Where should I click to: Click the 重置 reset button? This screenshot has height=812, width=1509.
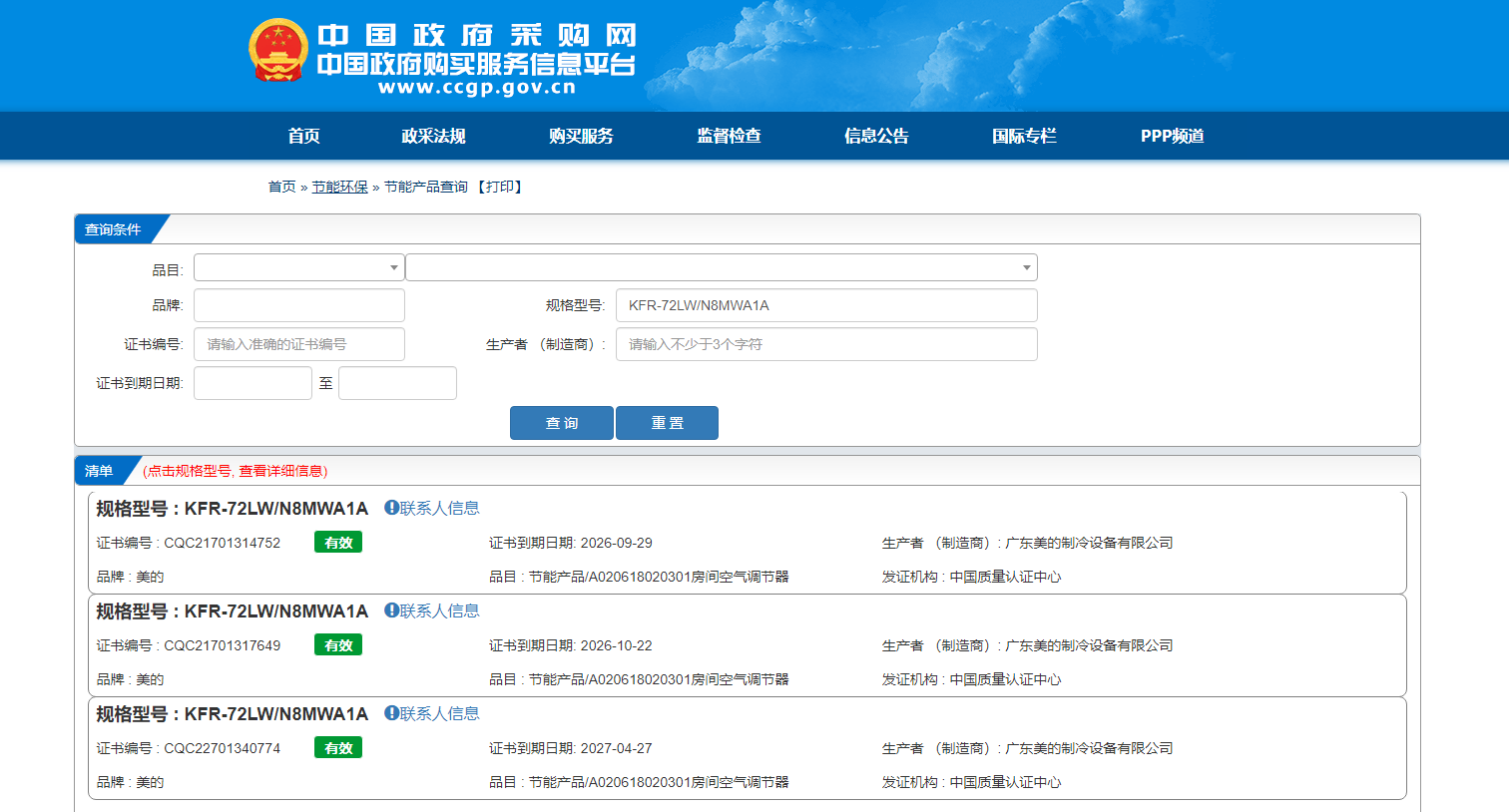[x=667, y=423]
